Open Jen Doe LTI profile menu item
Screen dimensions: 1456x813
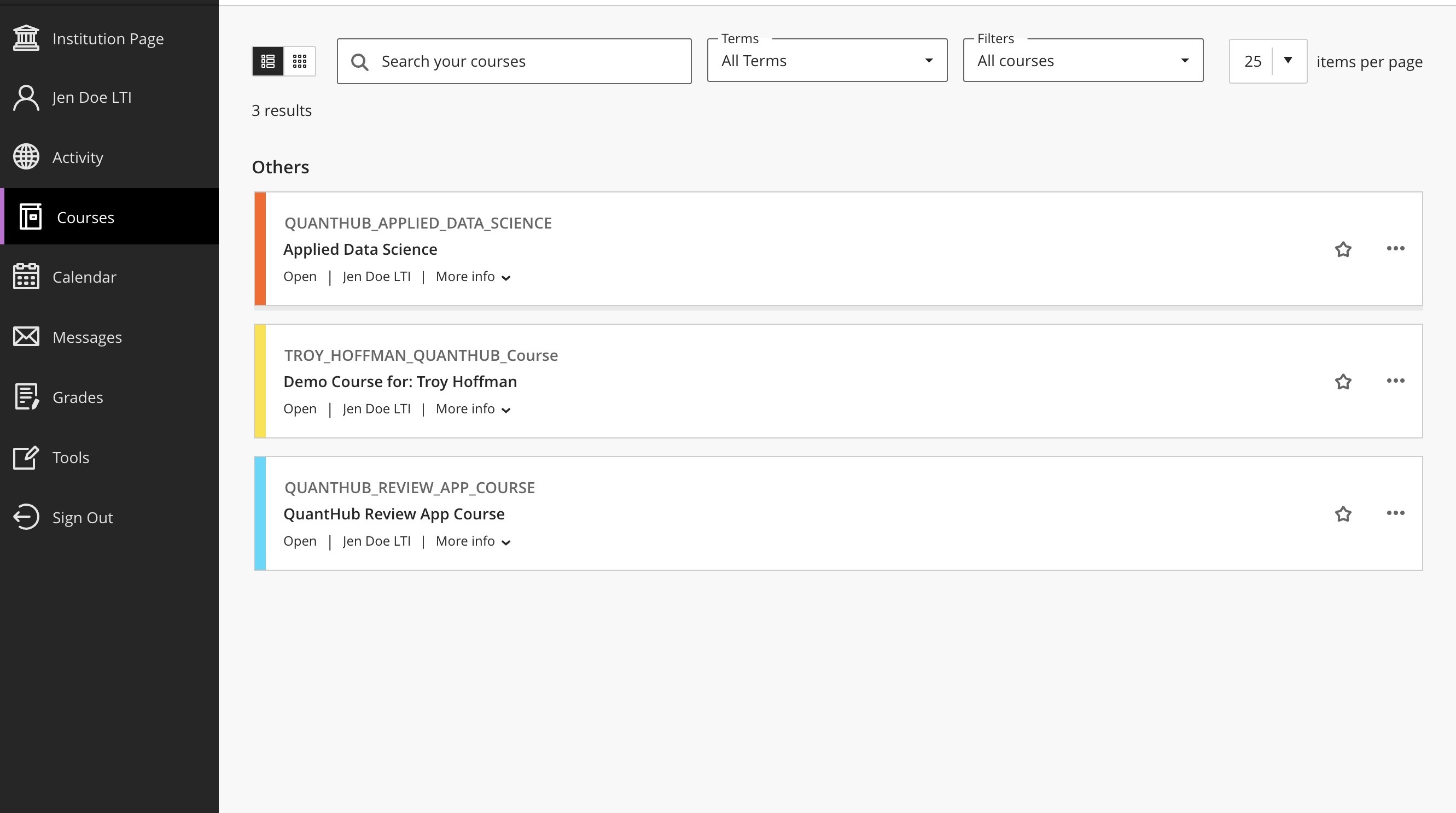[x=91, y=97]
